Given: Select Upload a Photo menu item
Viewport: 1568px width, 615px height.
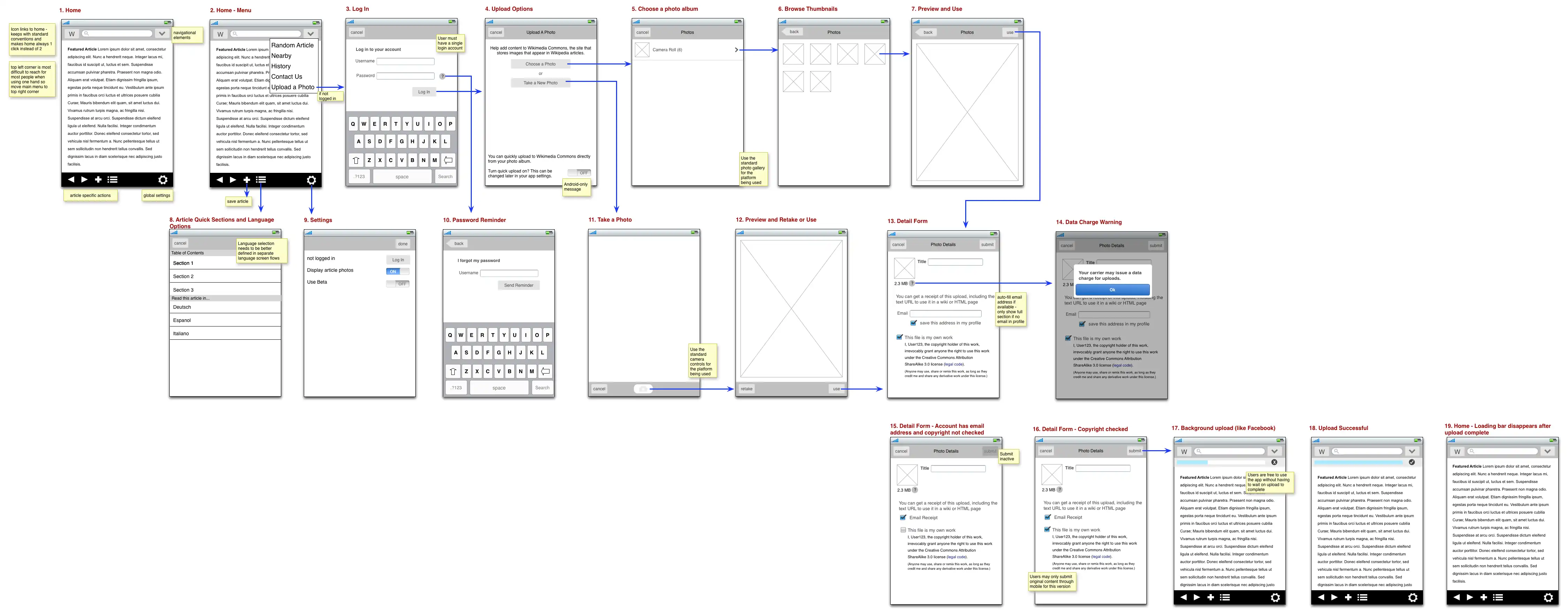Looking at the screenshot, I should point(293,87).
